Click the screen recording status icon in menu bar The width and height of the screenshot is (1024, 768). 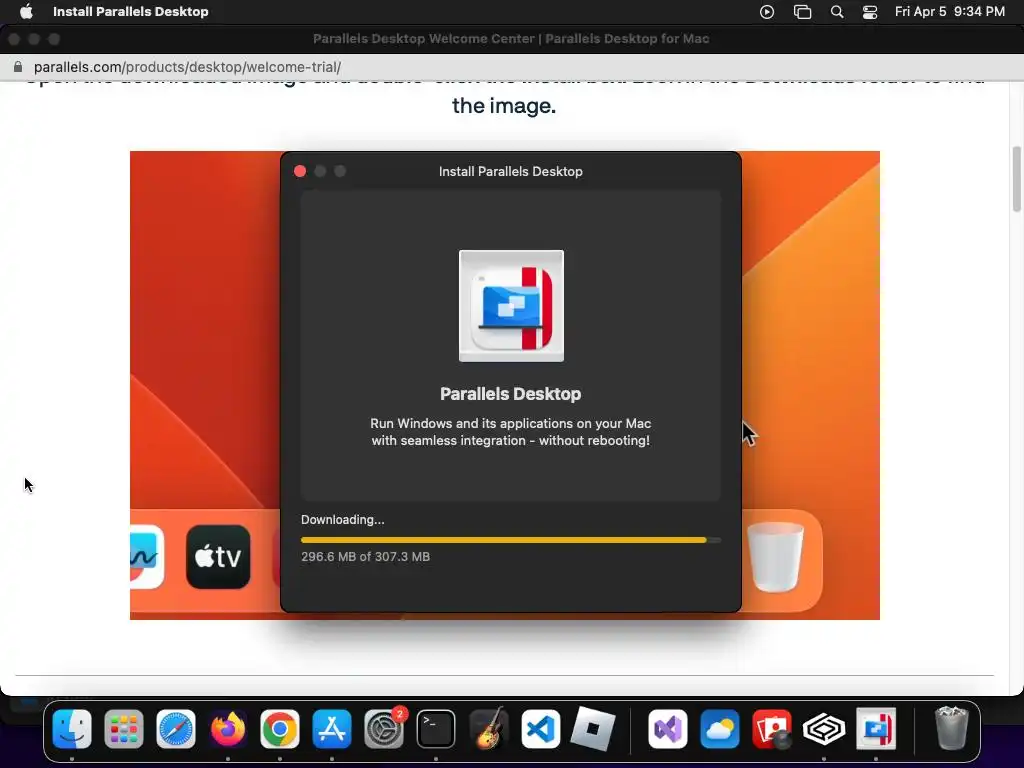point(767,12)
